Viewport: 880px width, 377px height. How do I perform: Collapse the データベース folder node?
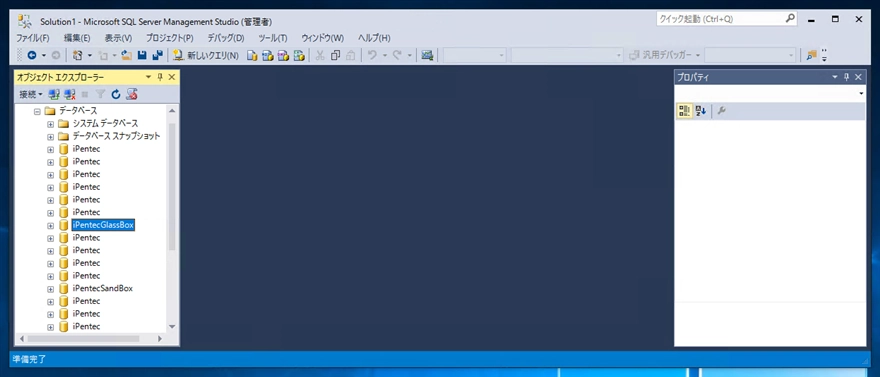[x=37, y=111]
